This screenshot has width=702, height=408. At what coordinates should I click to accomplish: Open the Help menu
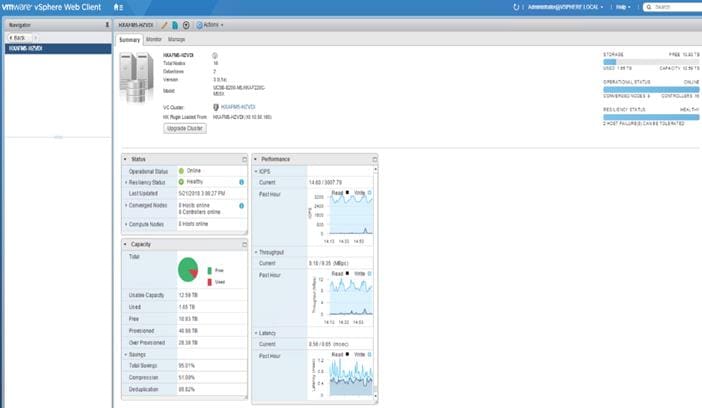623,7
